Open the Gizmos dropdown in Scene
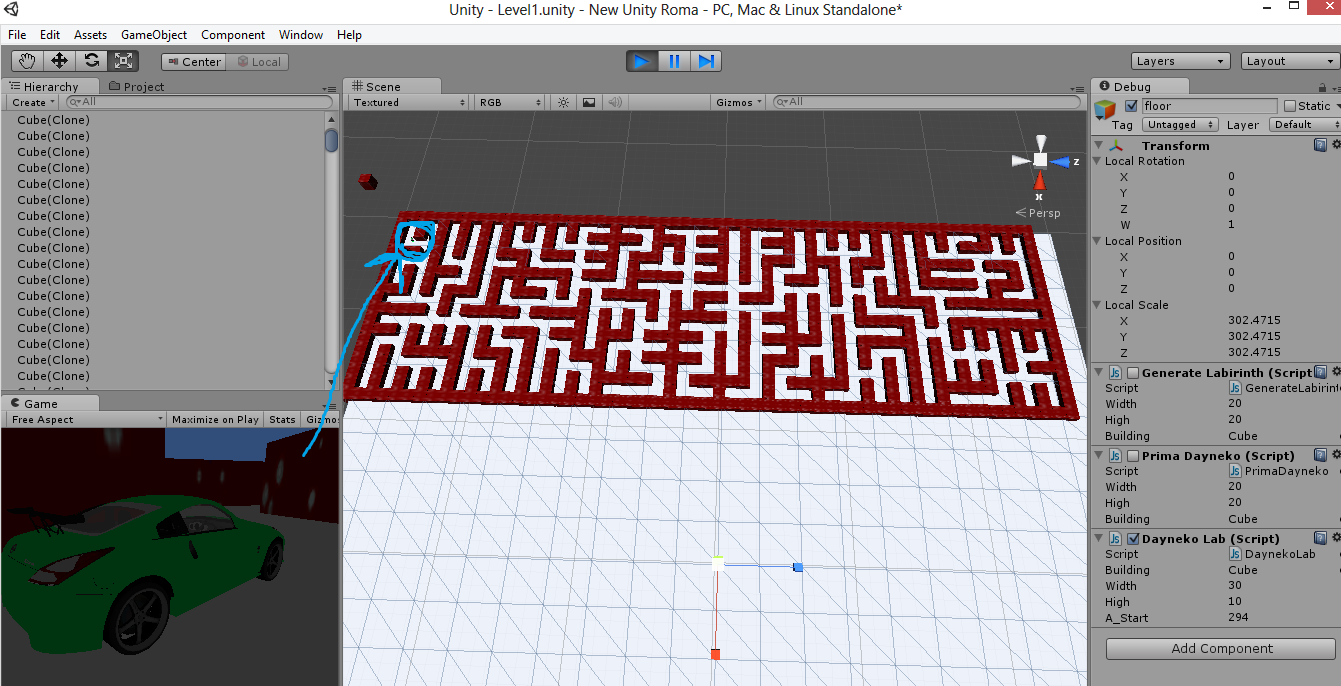1341x686 pixels. 739,102
